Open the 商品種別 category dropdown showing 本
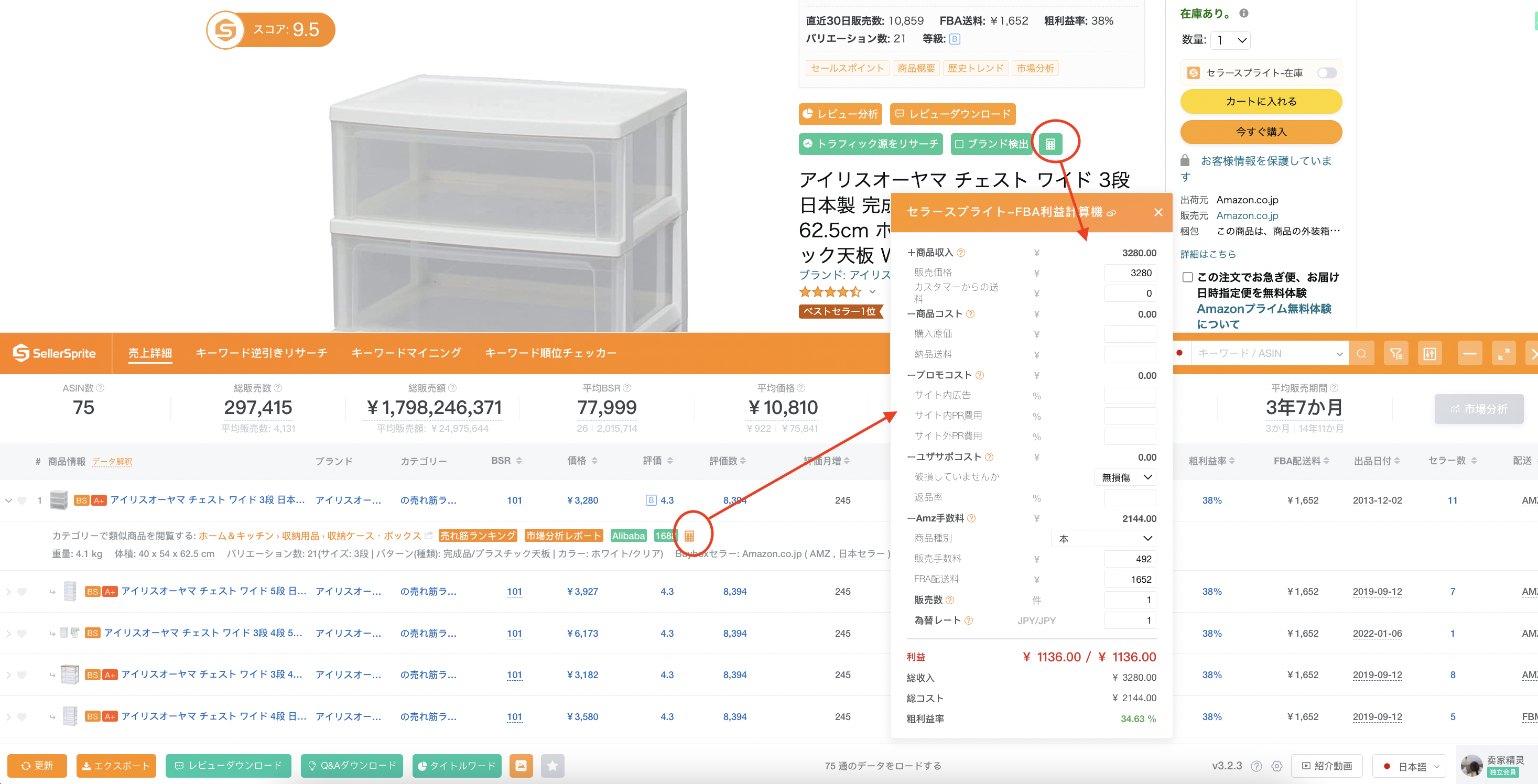 point(1103,539)
